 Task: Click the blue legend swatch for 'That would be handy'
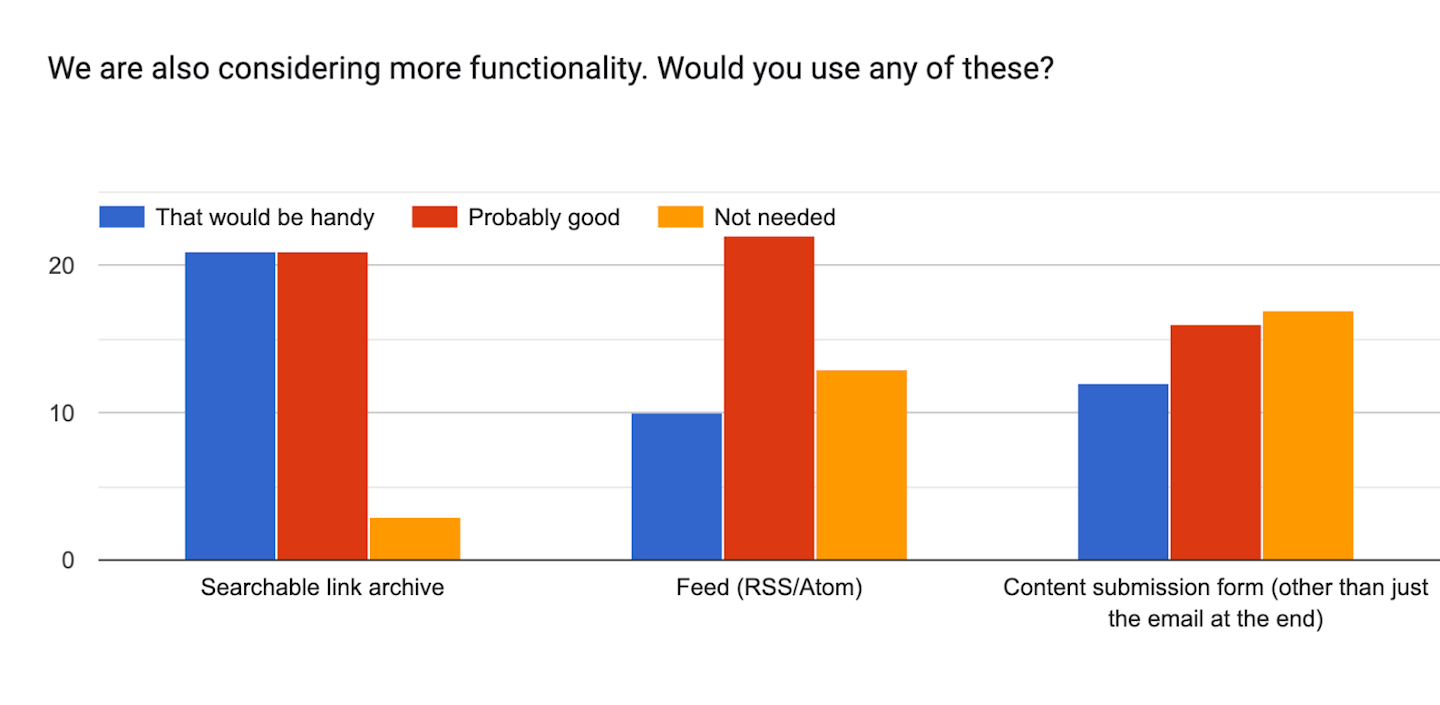(121, 217)
